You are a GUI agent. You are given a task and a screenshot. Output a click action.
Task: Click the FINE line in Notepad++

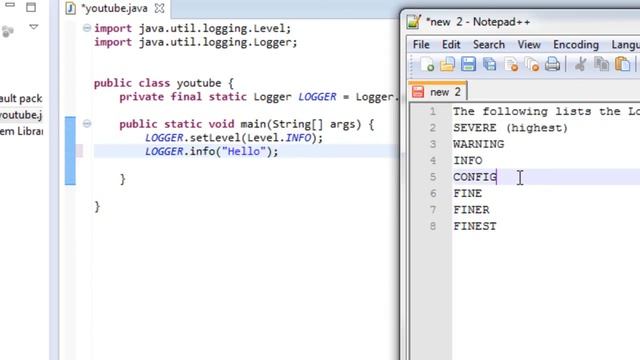(468, 193)
